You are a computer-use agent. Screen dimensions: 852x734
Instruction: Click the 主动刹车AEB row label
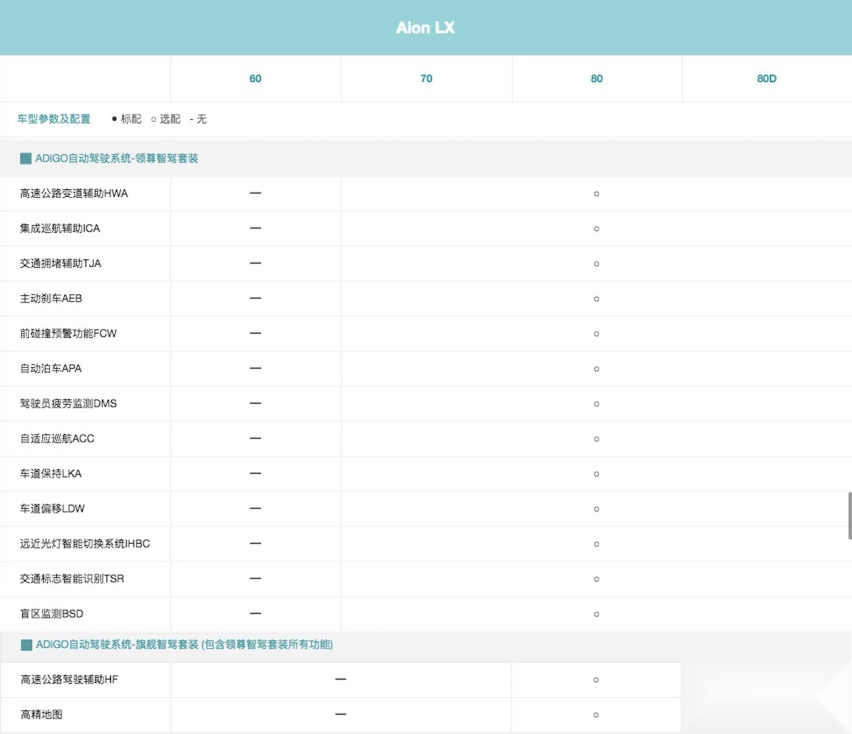point(51,299)
